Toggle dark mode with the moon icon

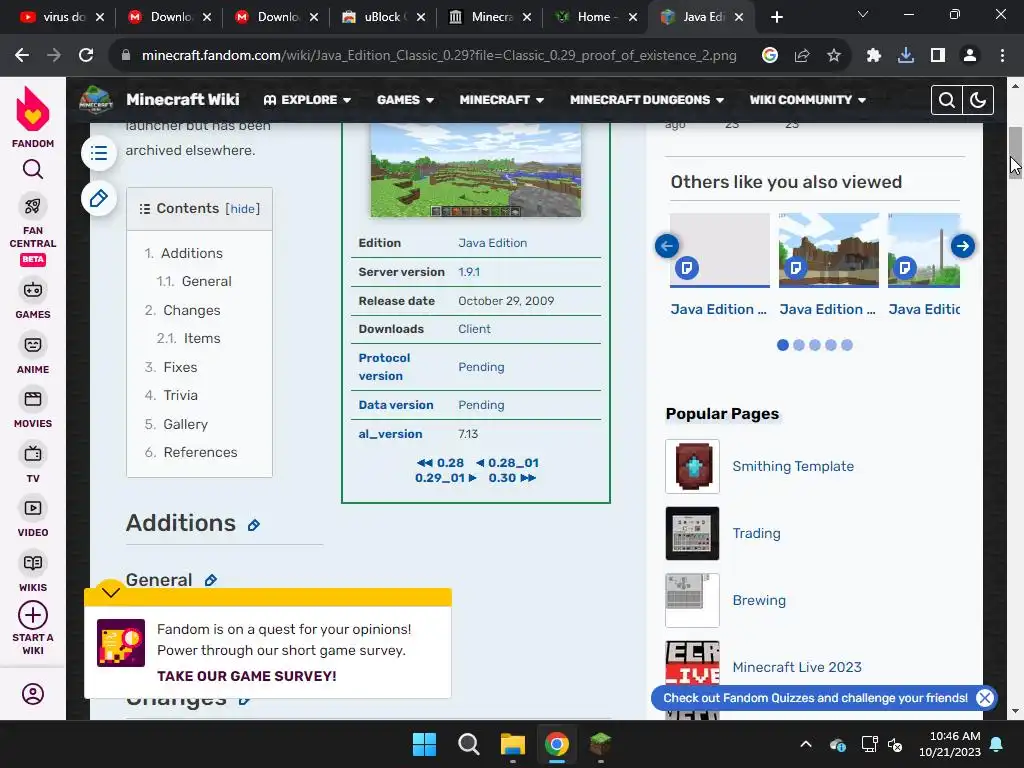point(978,100)
